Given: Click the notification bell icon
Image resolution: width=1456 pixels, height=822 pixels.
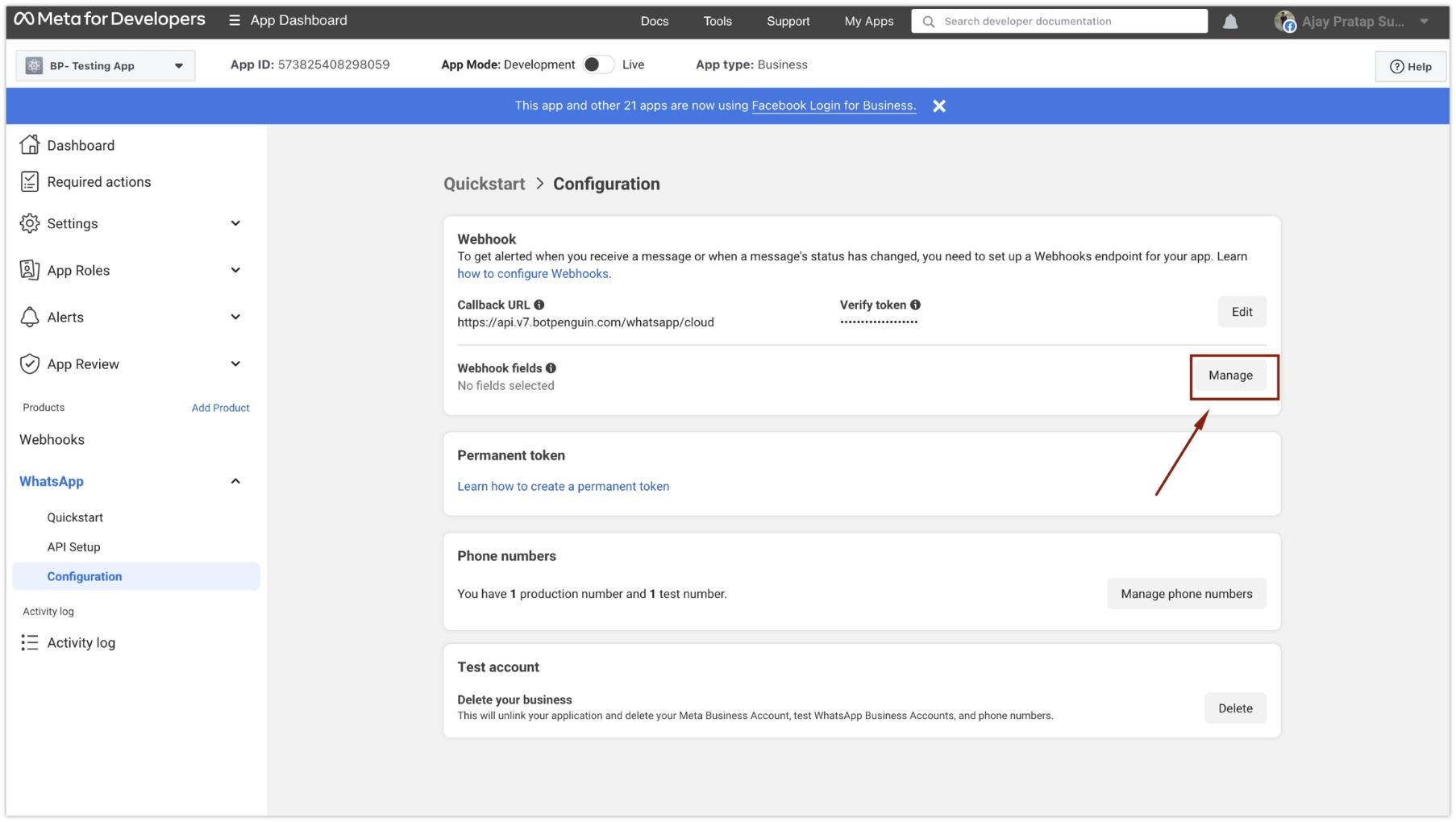Looking at the screenshot, I should coord(1230,22).
